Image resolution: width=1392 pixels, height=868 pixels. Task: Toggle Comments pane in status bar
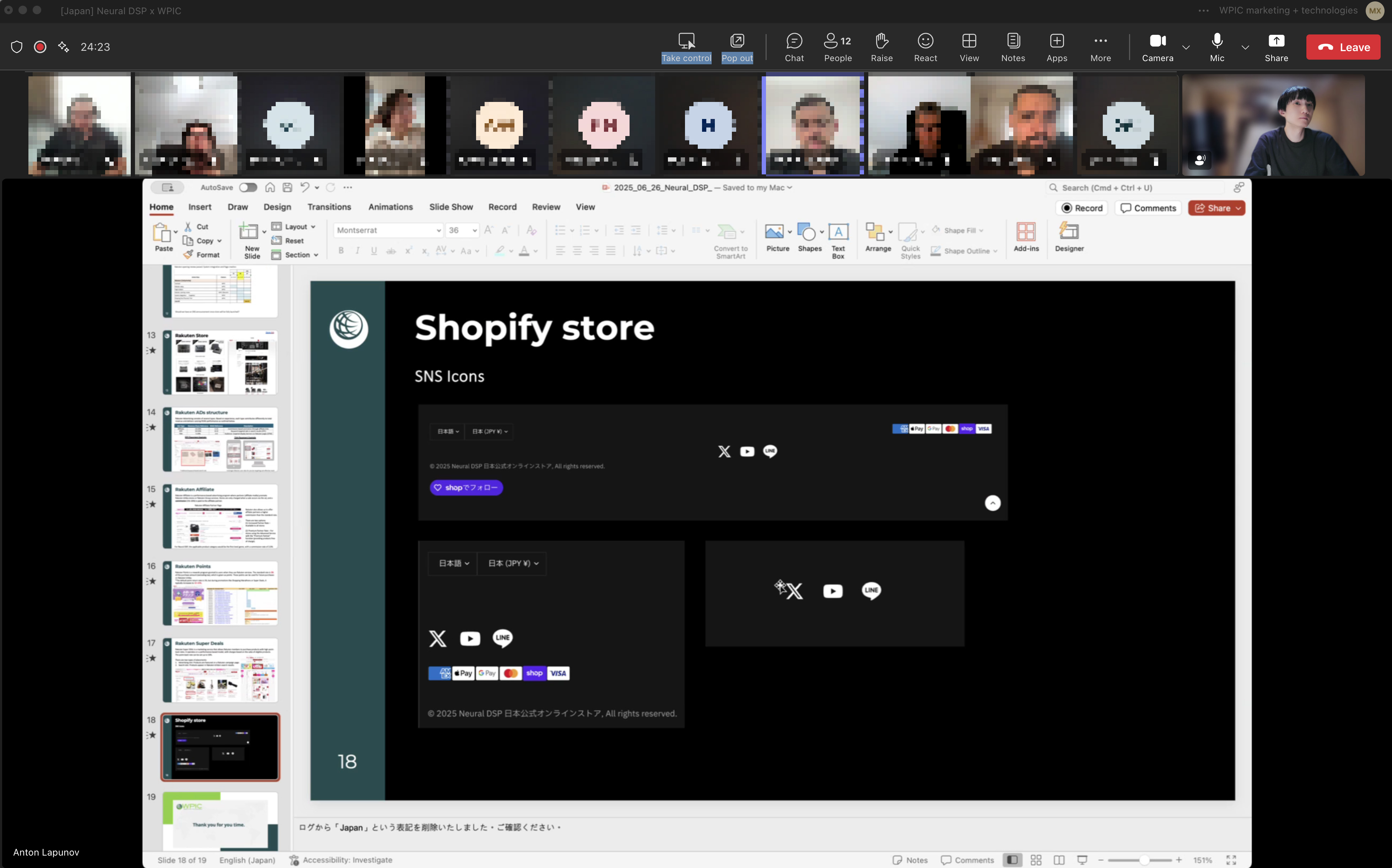tap(968, 860)
